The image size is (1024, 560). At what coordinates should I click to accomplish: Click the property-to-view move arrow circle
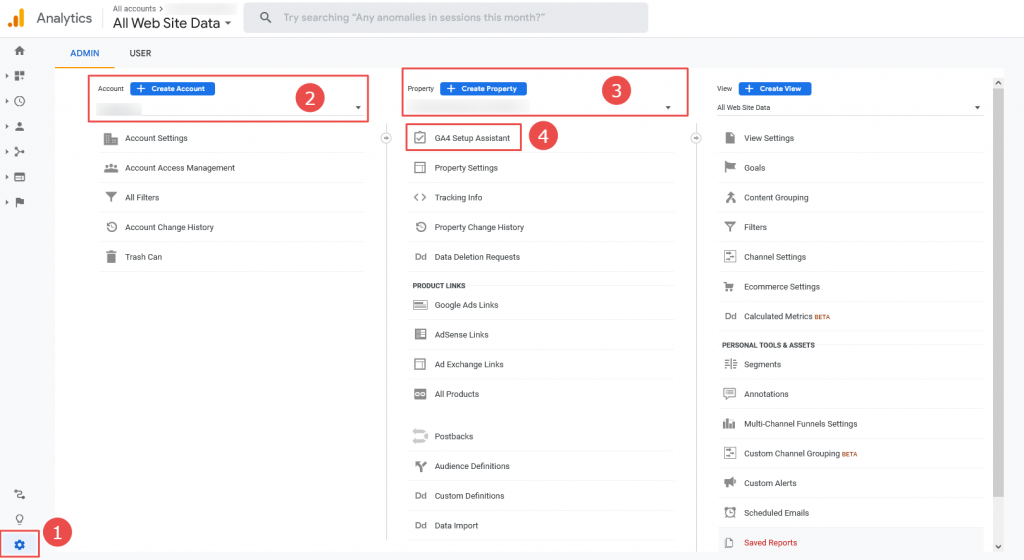pos(696,138)
